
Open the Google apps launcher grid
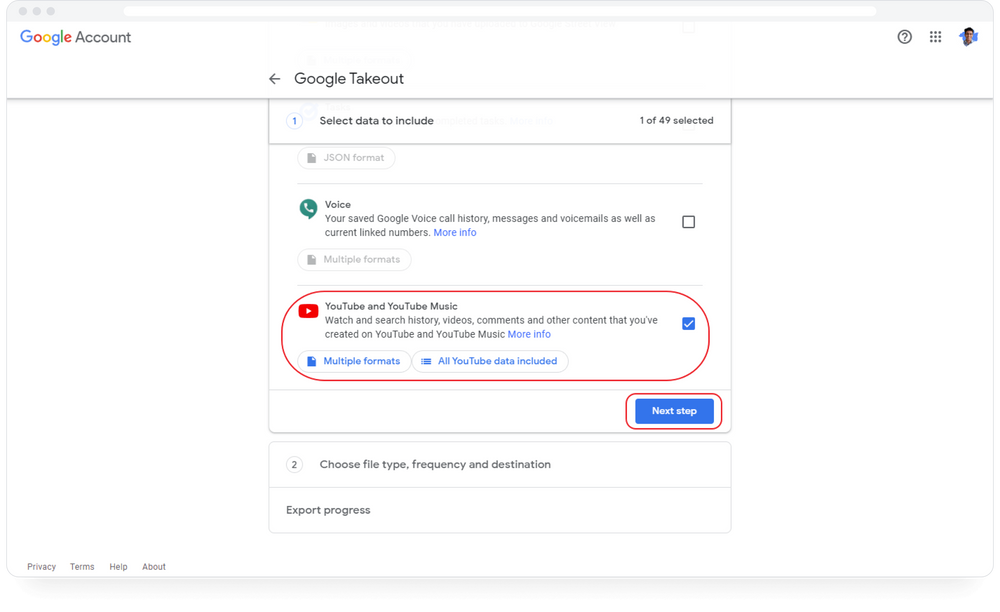coord(936,36)
